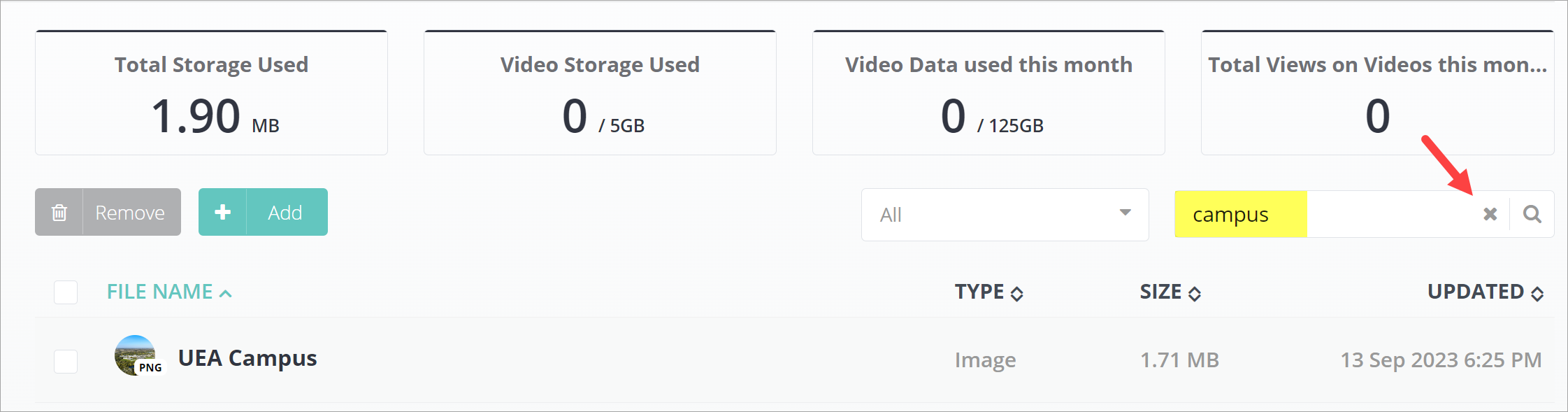Screen dimensions: 1568x412
Task: Click the UEA Campus PNG thumbnail
Action: 136,356
